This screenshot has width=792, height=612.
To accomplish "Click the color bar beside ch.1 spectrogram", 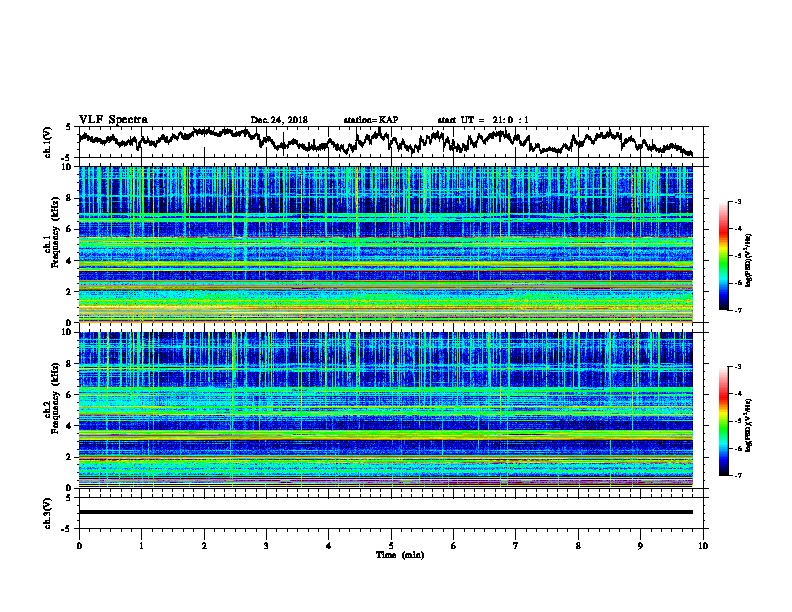I will coord(724,256).
